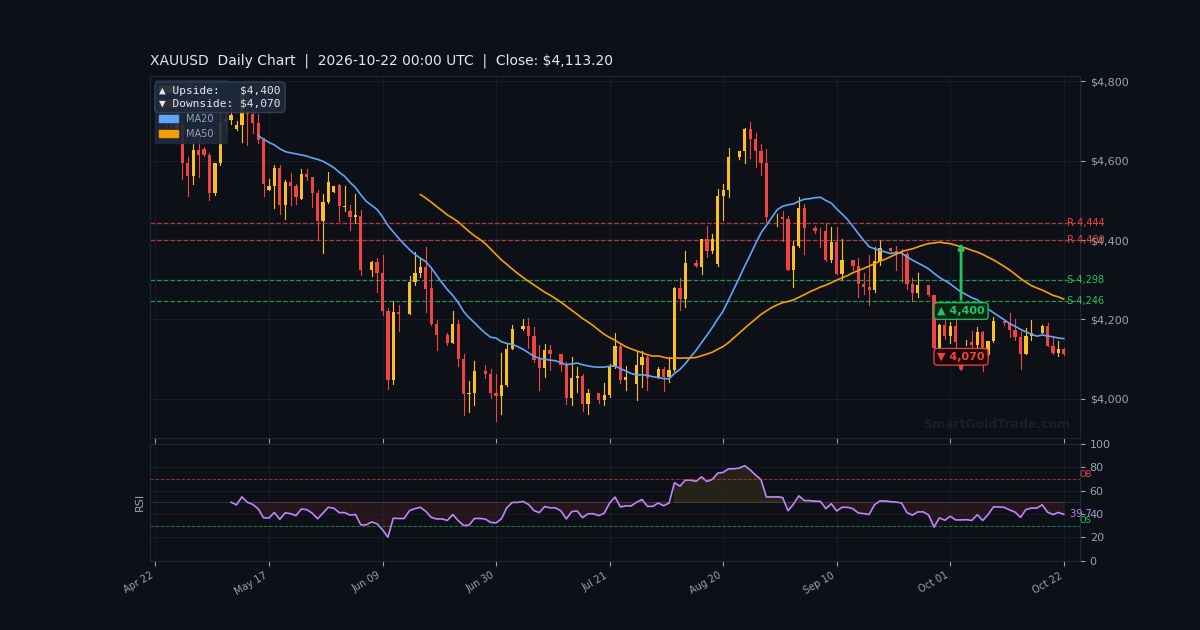Click the 'Upside: $4,400' legend line
The width and height of the screenshot is (1200, 630).
220,91
